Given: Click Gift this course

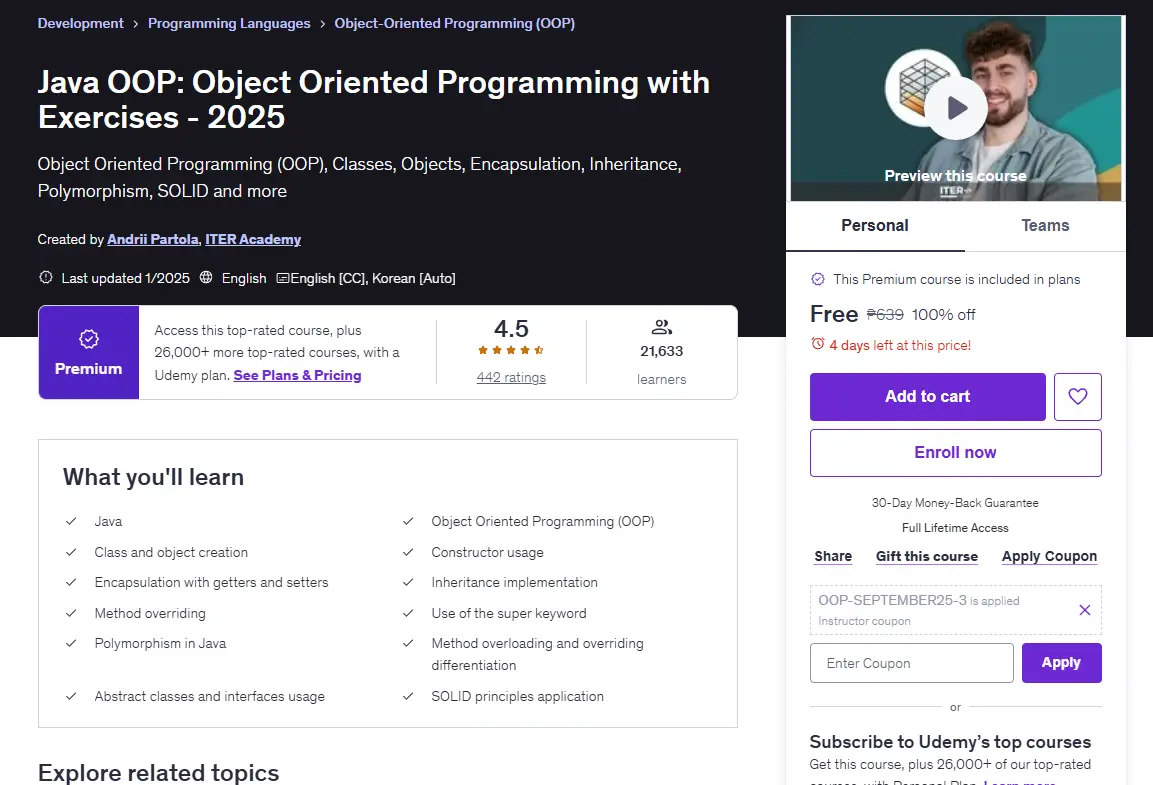Looking at the screenshot, I should point(927,556).
